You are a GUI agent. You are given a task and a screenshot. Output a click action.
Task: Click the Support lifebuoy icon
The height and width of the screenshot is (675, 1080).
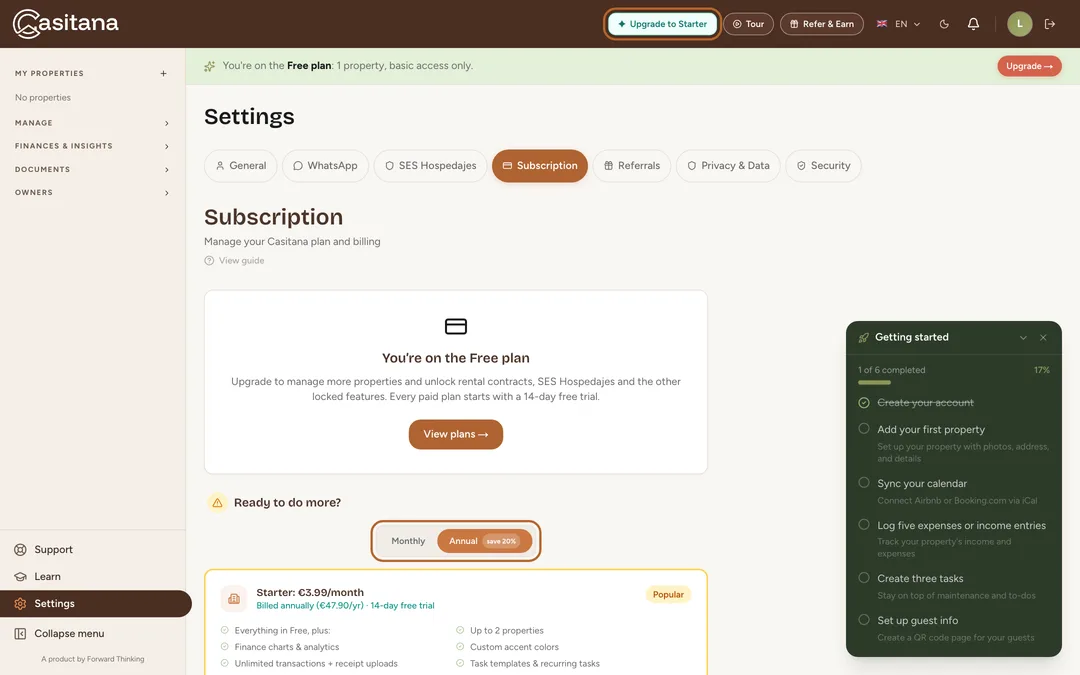(x=21, y=550)
